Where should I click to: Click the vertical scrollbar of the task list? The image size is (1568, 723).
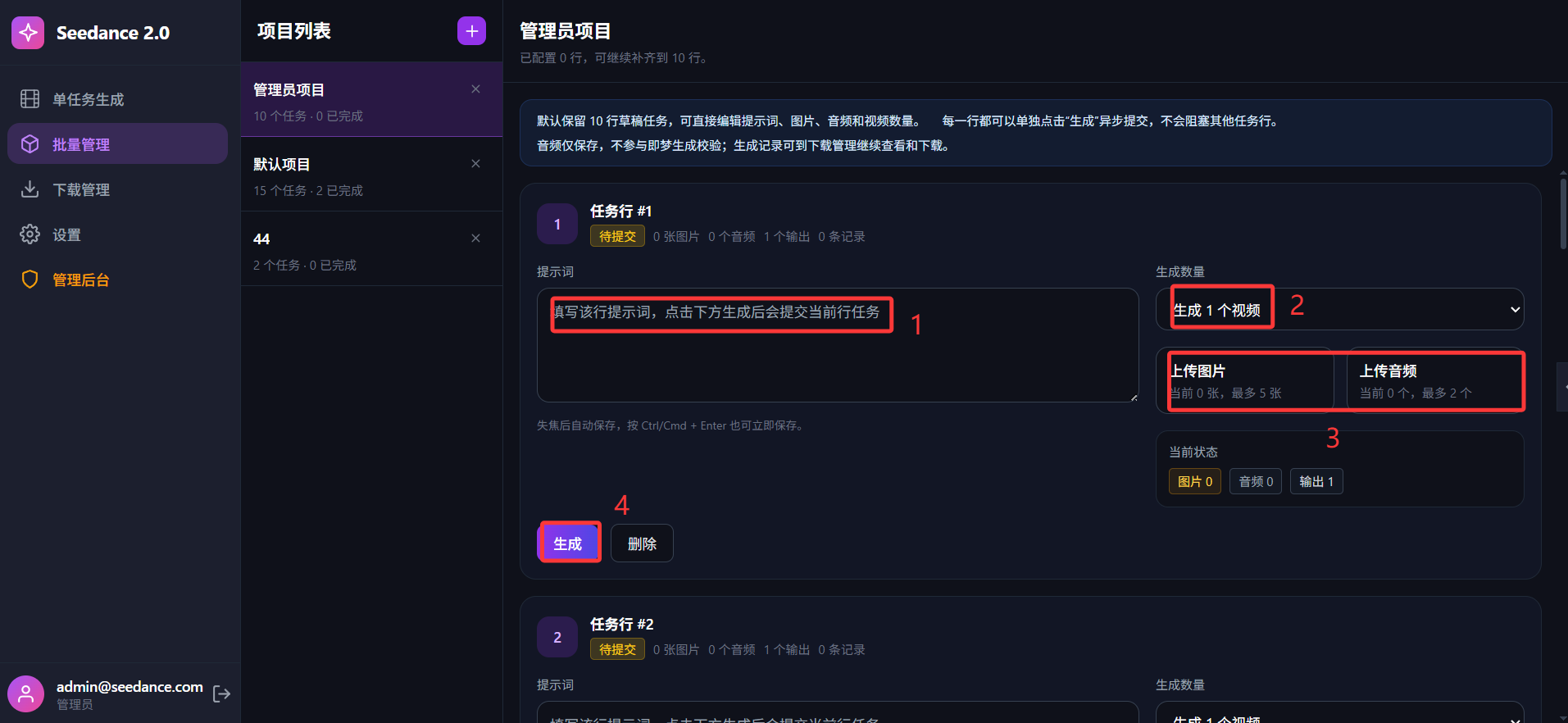(1563, 213)
